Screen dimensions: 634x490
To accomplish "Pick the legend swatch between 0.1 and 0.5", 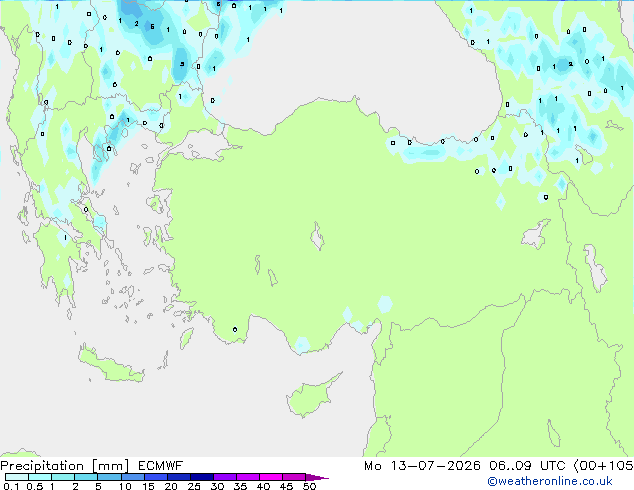I will click(17, 477).
